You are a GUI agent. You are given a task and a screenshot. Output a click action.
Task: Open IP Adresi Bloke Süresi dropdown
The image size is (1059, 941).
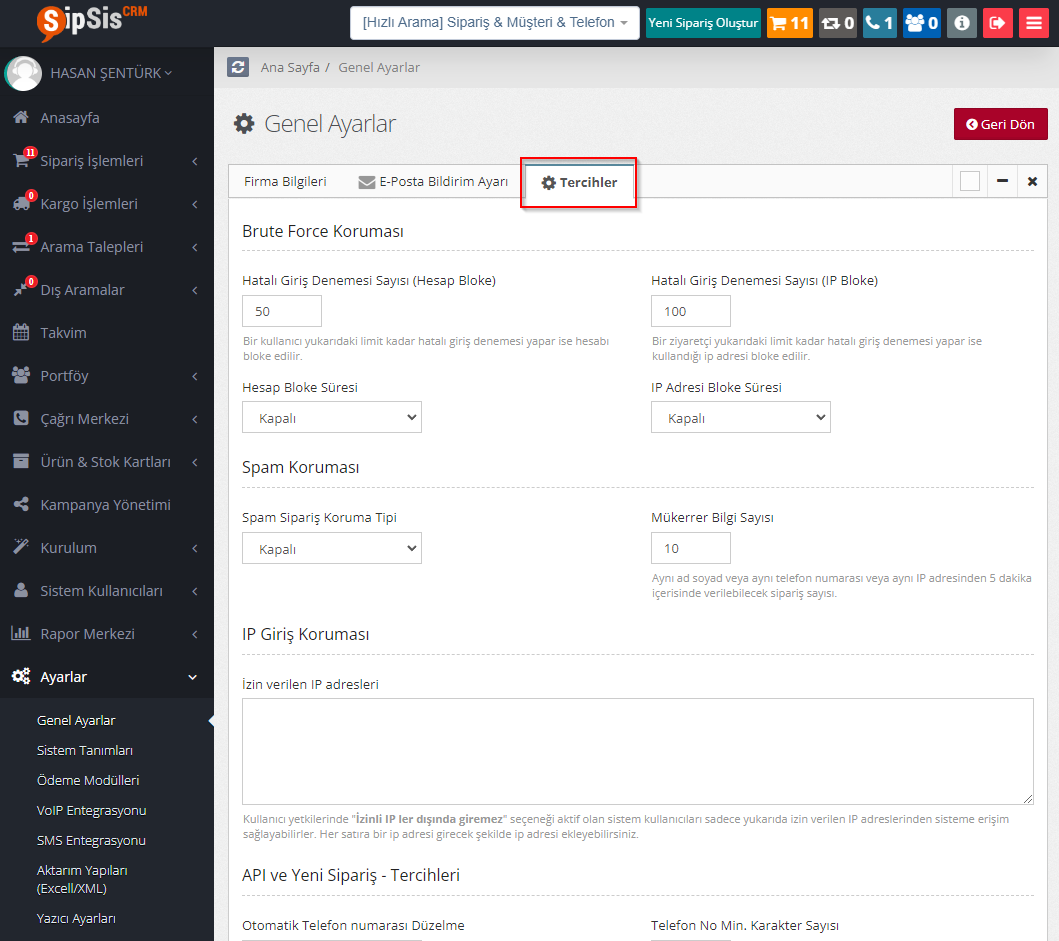pyautogui.click(x=740, y=418)
